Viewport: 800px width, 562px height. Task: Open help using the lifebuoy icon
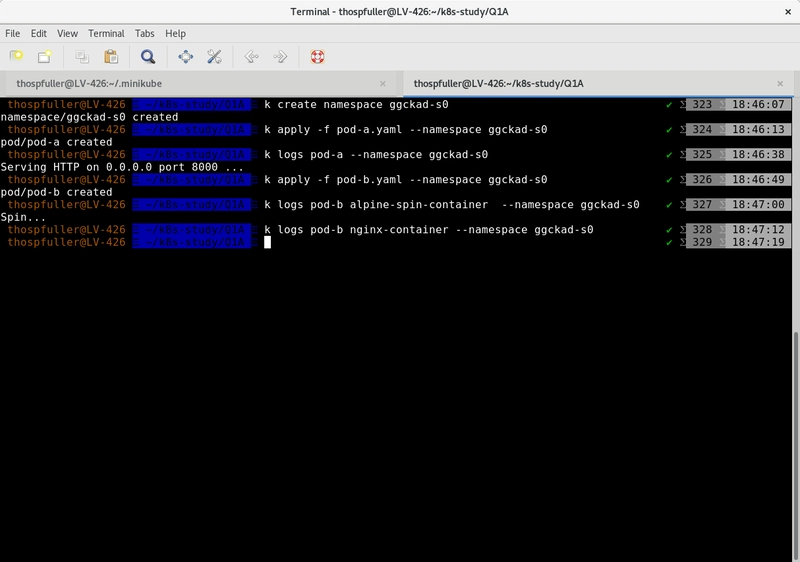[x=317, y=57]
